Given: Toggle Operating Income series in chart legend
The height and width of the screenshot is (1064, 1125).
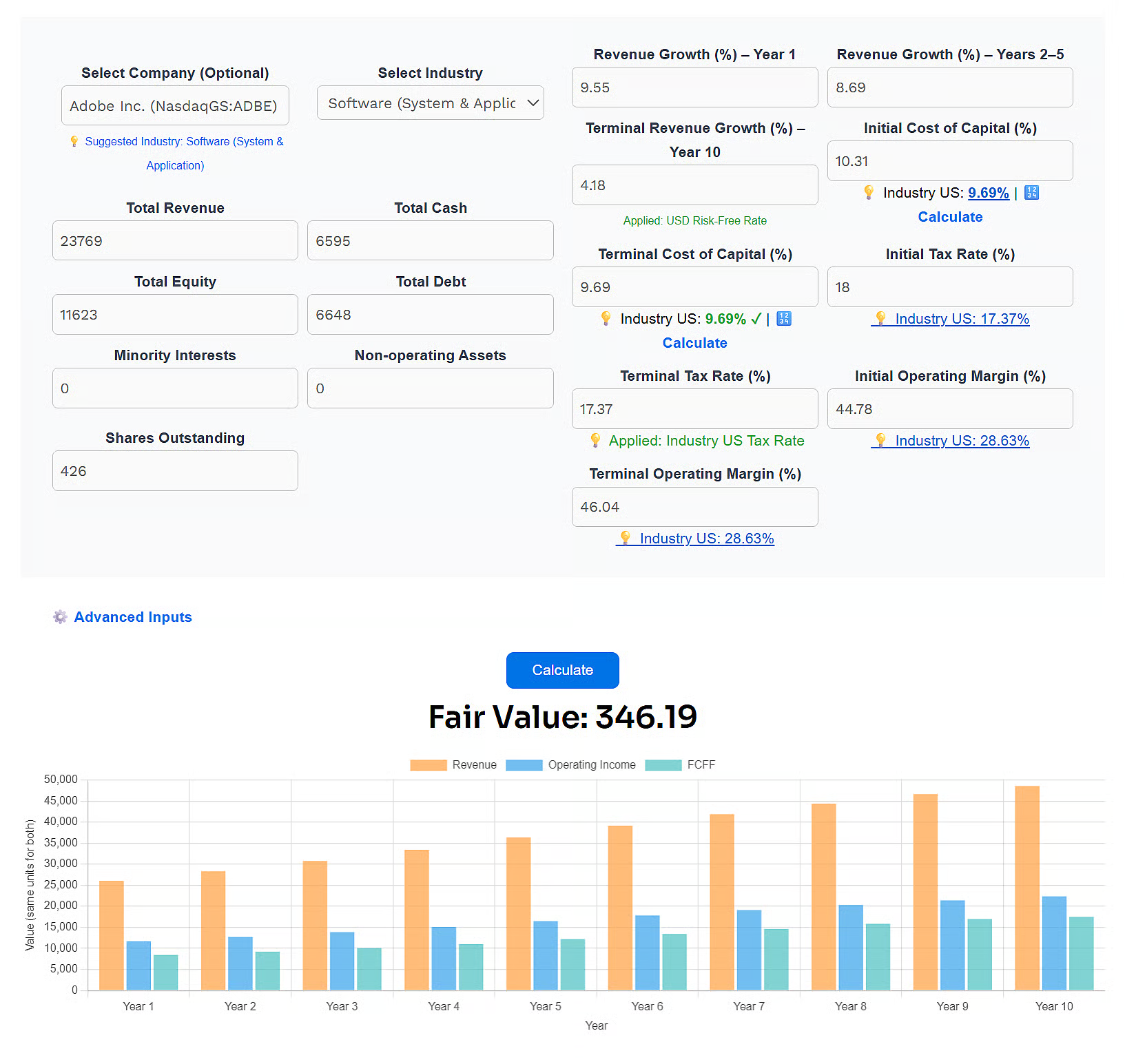Looking at the screenshot, I should click(x=570, y=765).
